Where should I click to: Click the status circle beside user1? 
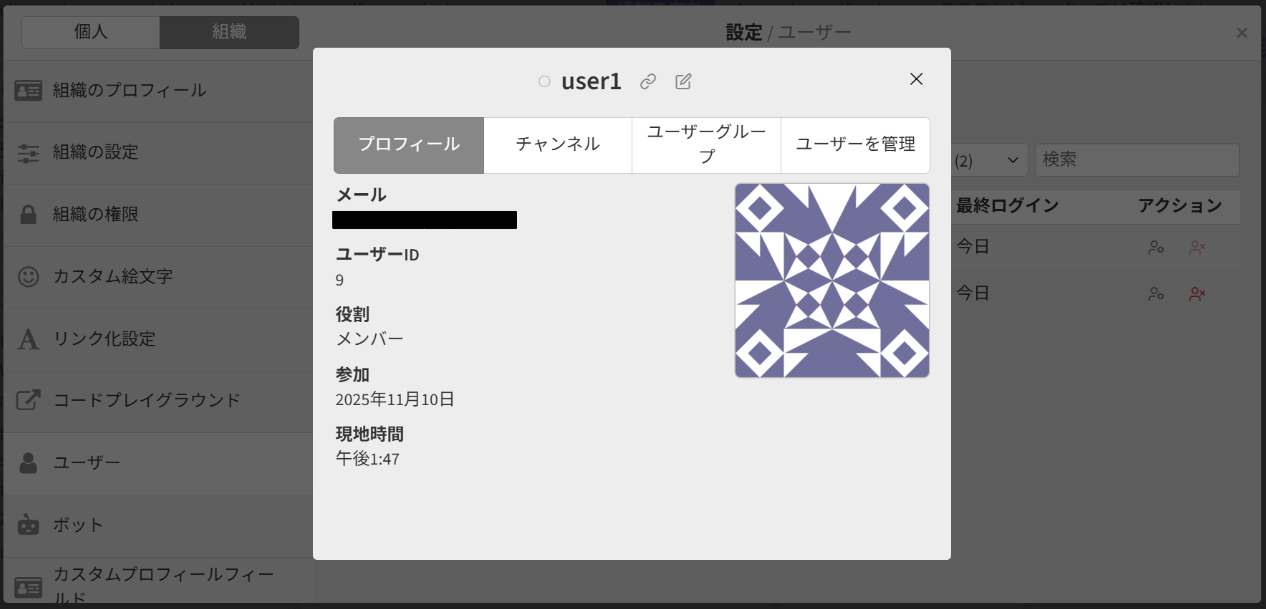(543, 81)
